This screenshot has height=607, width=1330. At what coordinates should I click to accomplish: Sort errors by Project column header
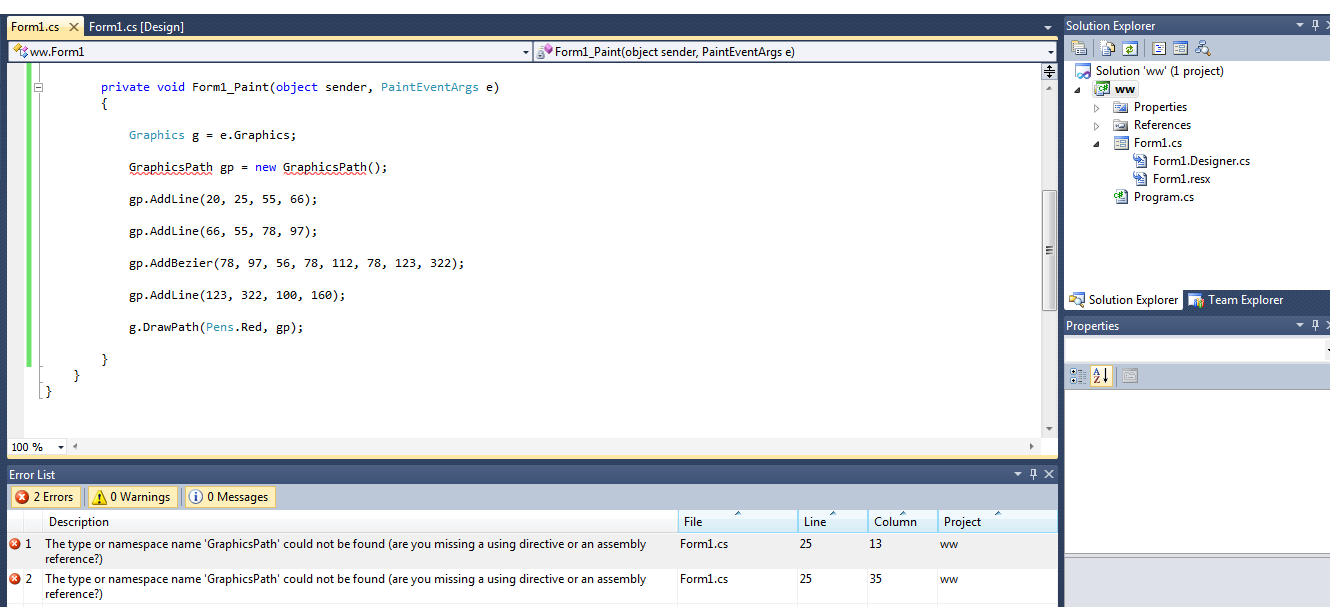[997, 521]
